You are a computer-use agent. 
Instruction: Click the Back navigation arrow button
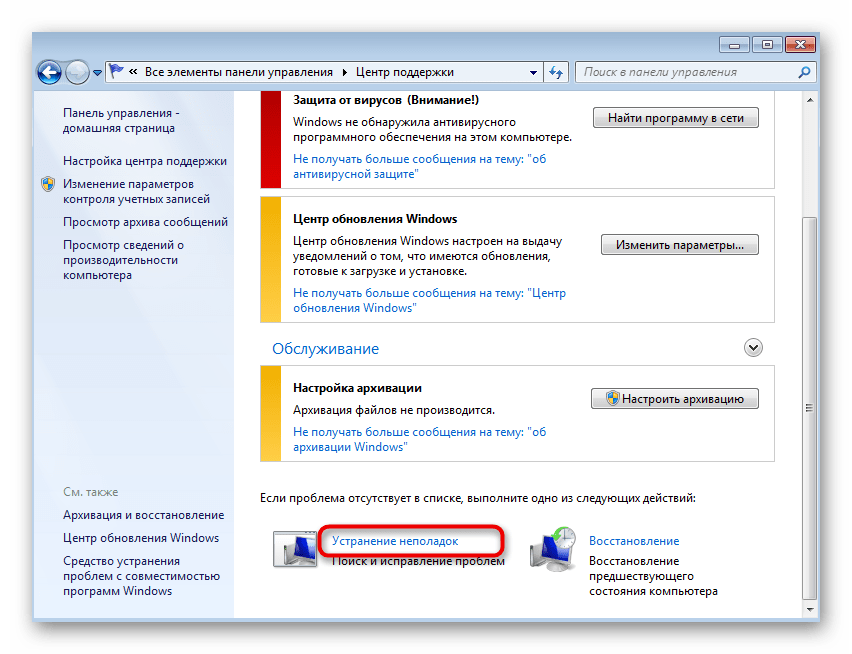[x=50, y=72]
